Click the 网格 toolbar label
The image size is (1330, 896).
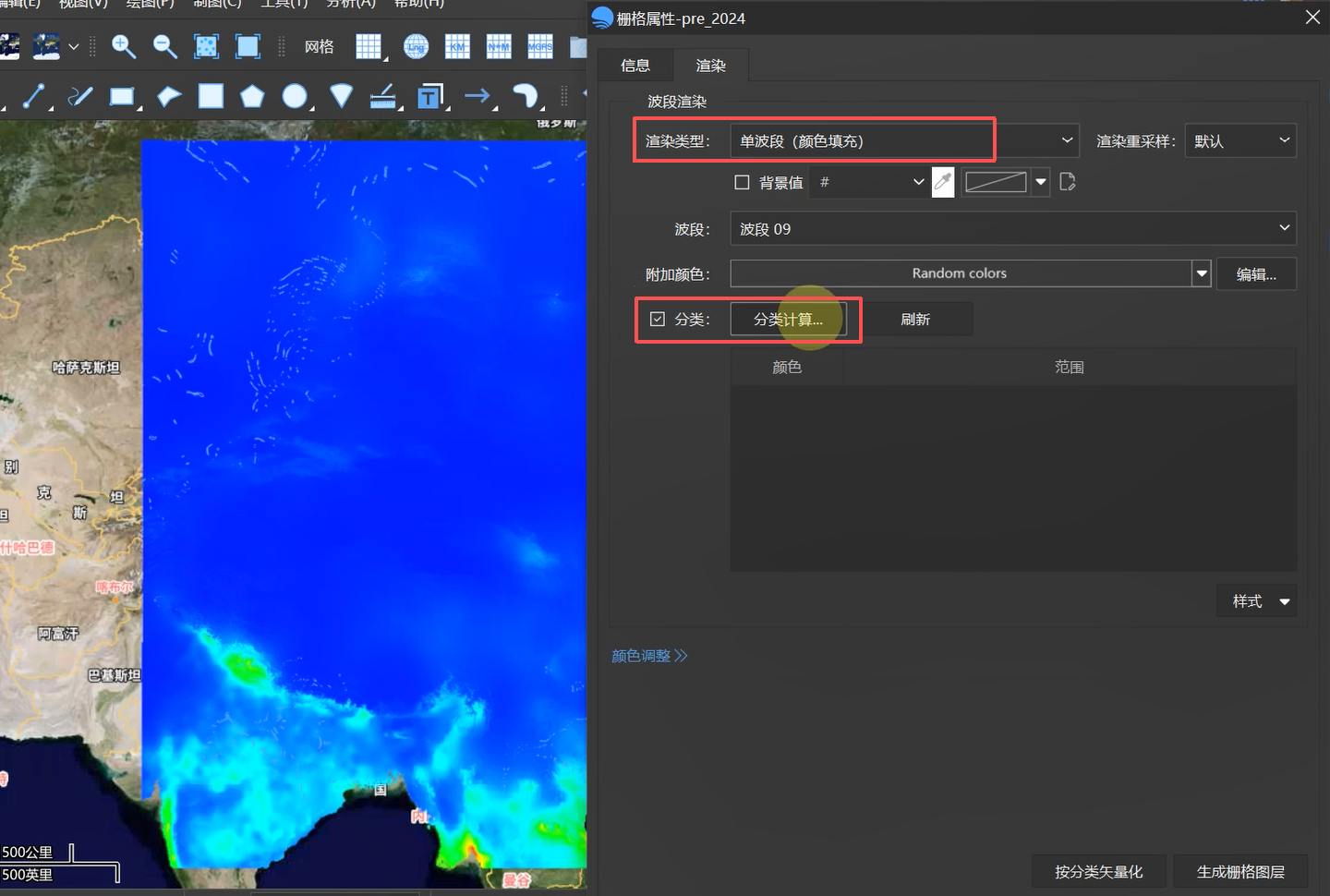click(319, 46)
